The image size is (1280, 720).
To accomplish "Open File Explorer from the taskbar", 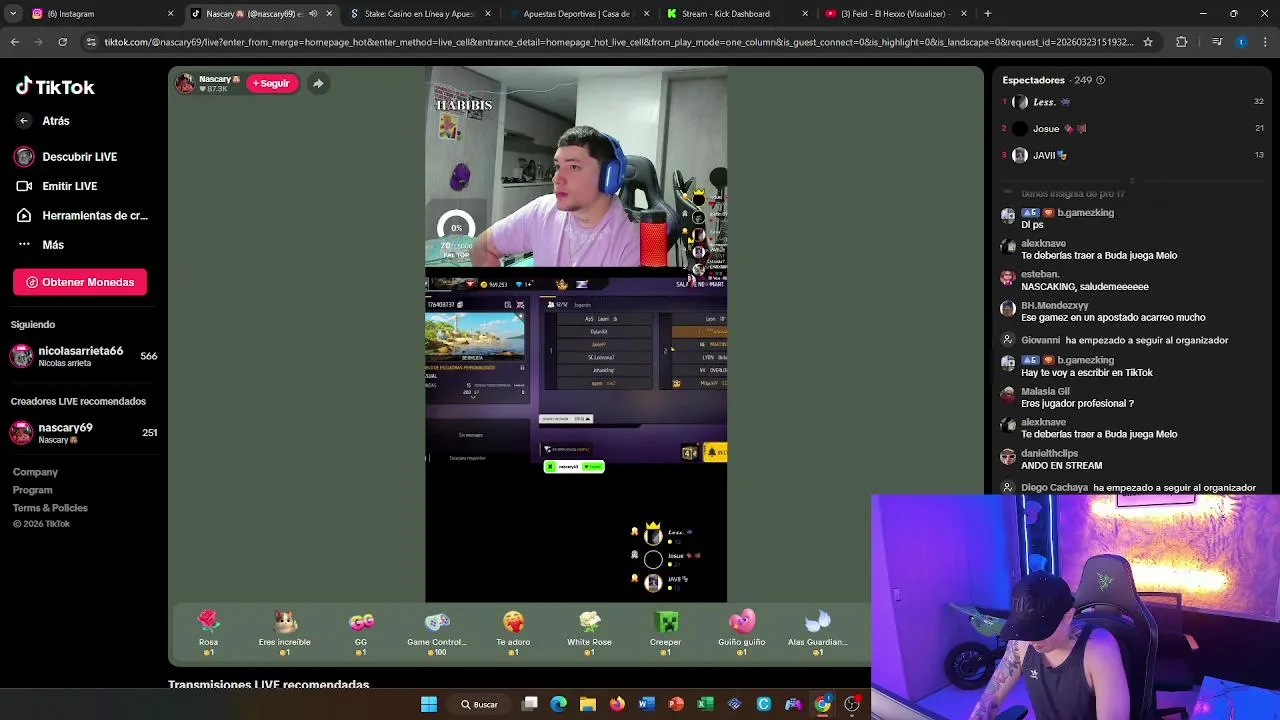I will pos(588,705).
